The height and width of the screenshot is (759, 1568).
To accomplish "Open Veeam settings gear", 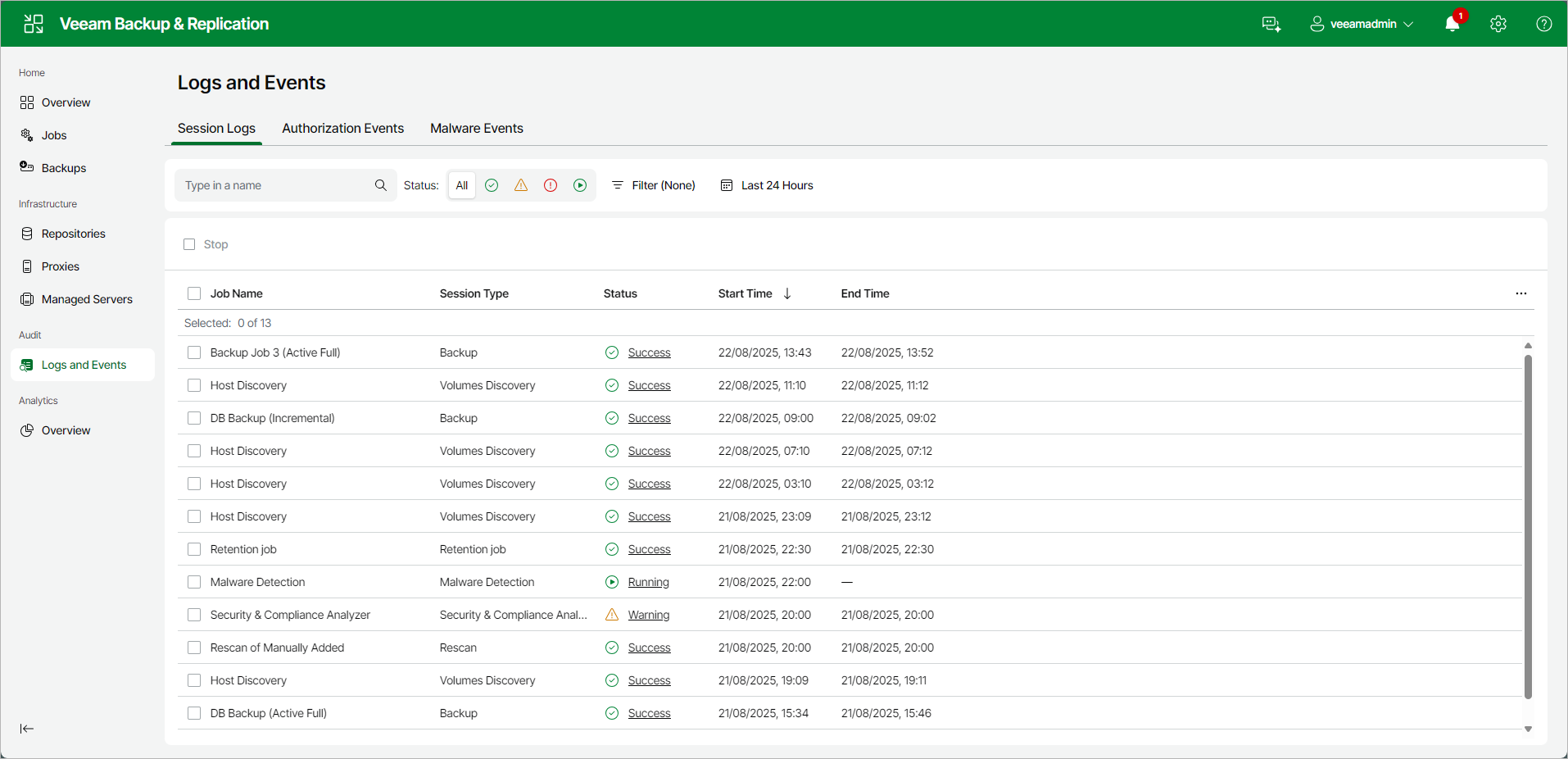I will [1498, 24].
